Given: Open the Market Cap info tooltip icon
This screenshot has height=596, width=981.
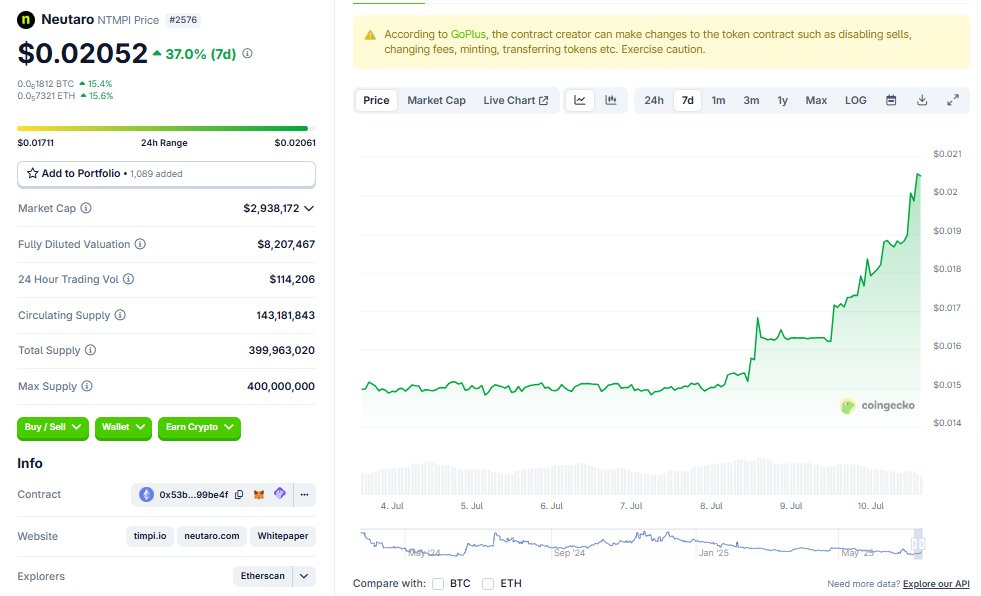Looking at the screenshot, I should tap(86, 208).
